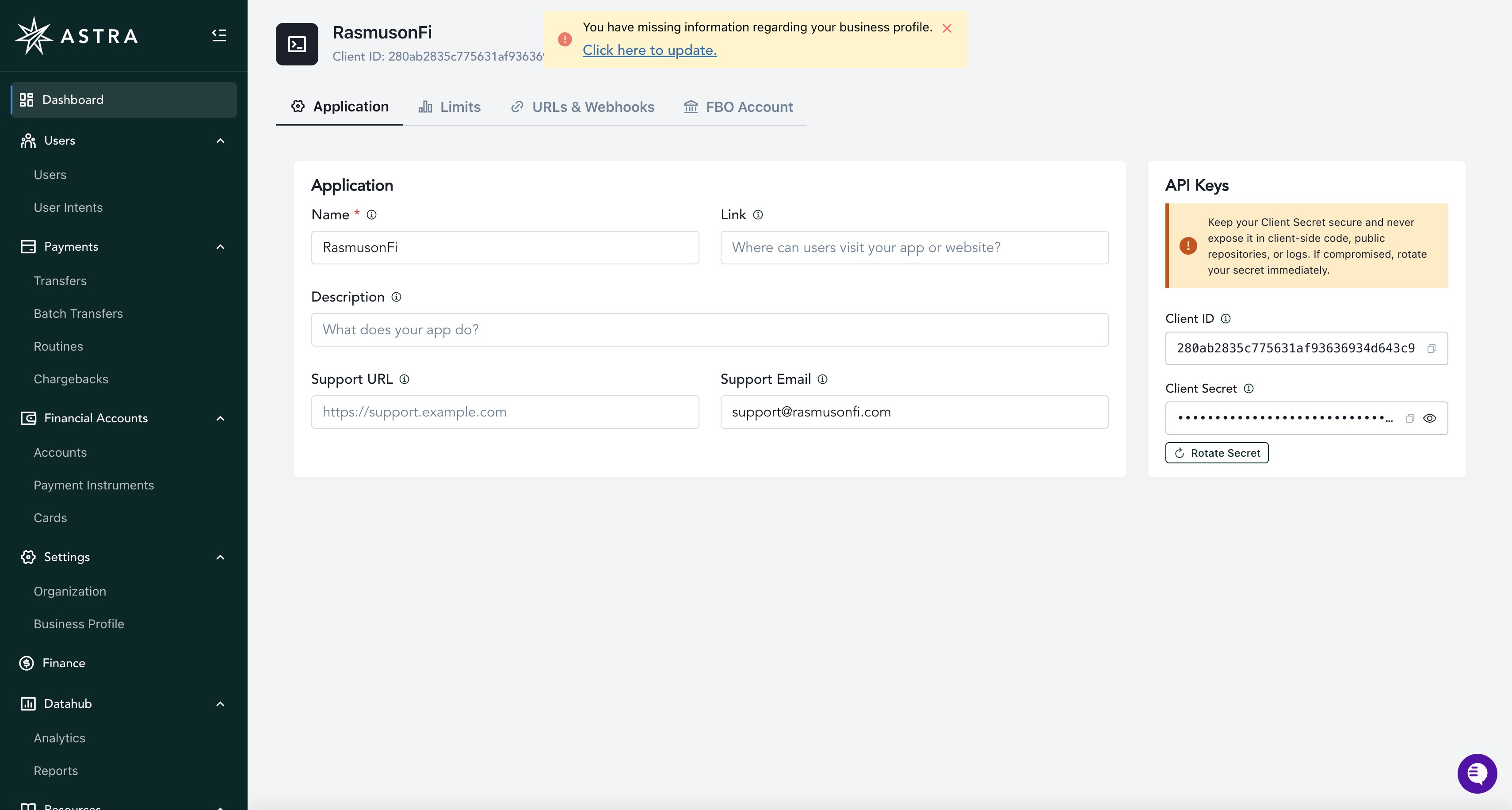Switch to the Limits tab
Screen dimensions: 1512x810
pos(450,107)
